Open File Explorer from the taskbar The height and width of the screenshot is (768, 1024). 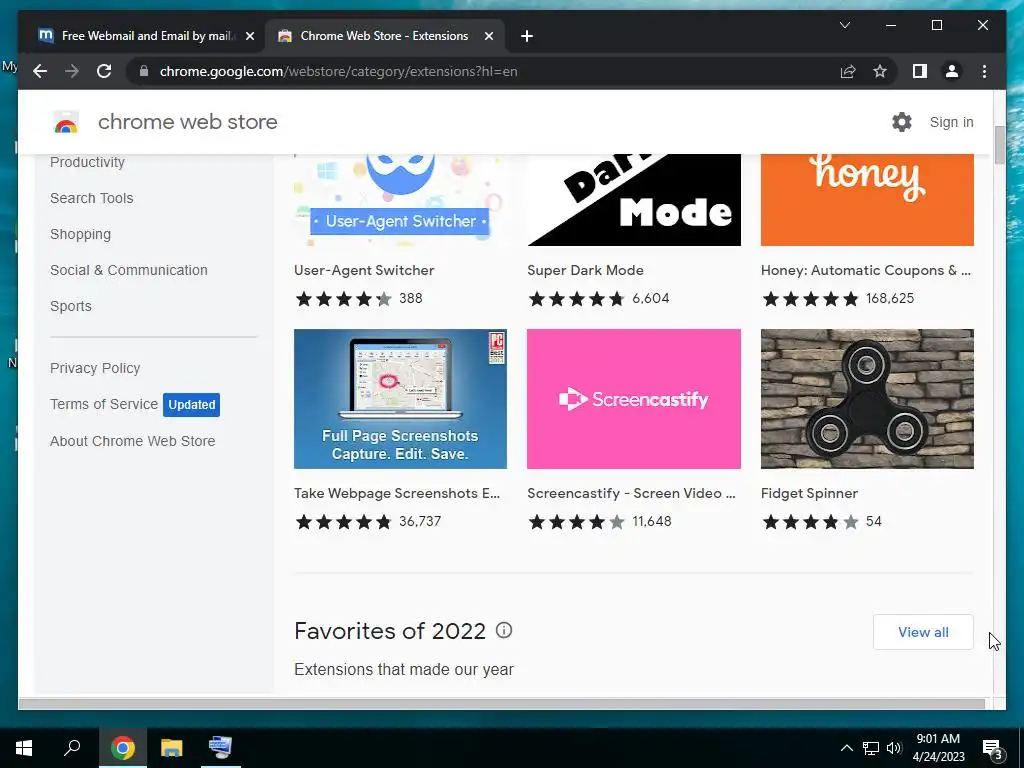coord(172,748)
